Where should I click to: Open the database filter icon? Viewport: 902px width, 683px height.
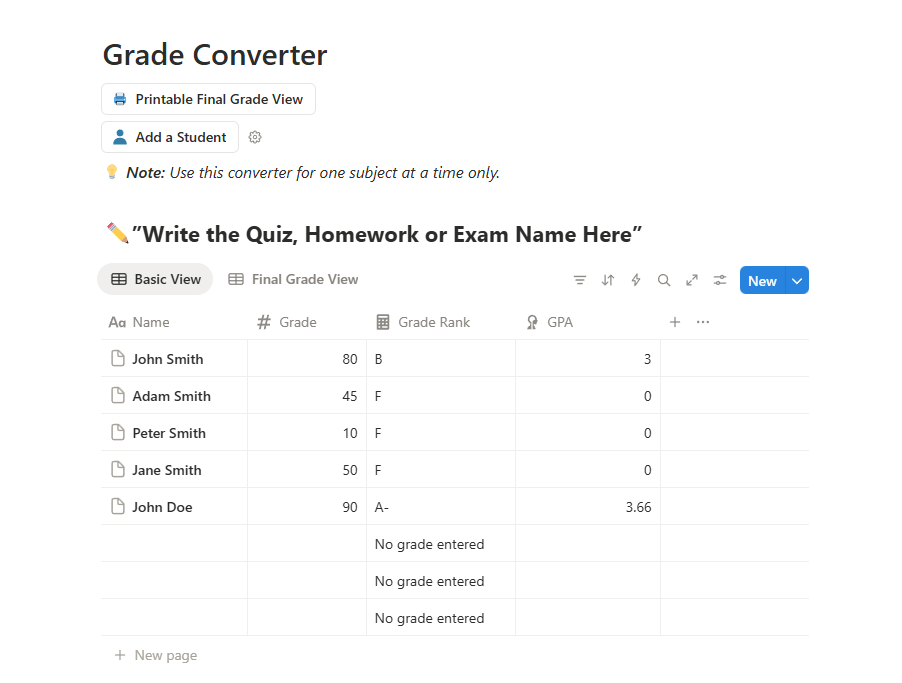pyautogui.click(x=580, y=280)
